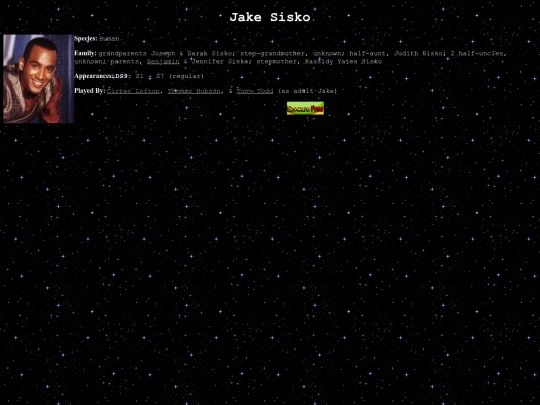The width and height of the screenshot is (540, 405).
Task: Click the Species: label
Action: coord(86,39)
